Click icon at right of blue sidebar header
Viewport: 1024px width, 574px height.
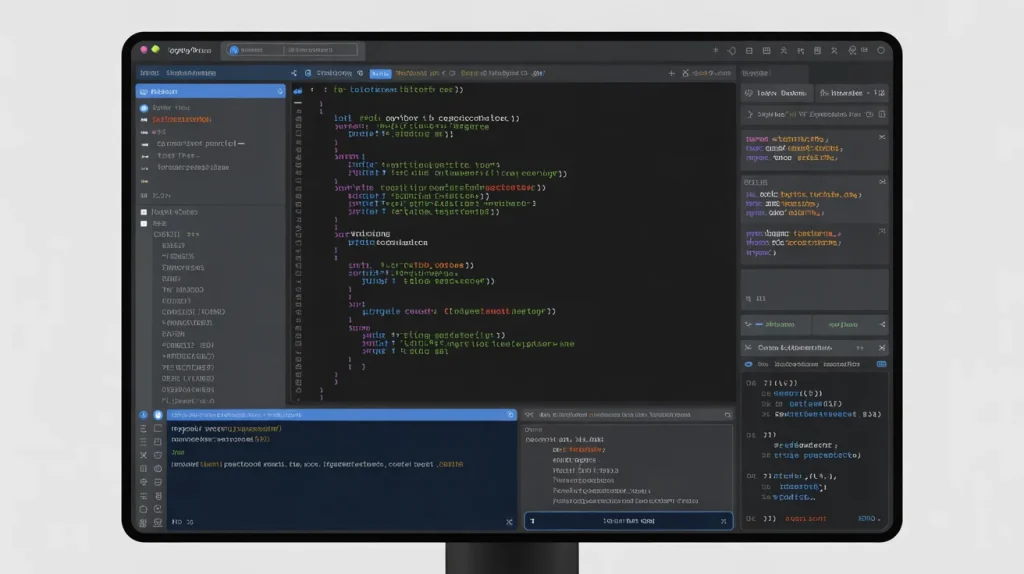pyautogui.click(x=280, y=91)
